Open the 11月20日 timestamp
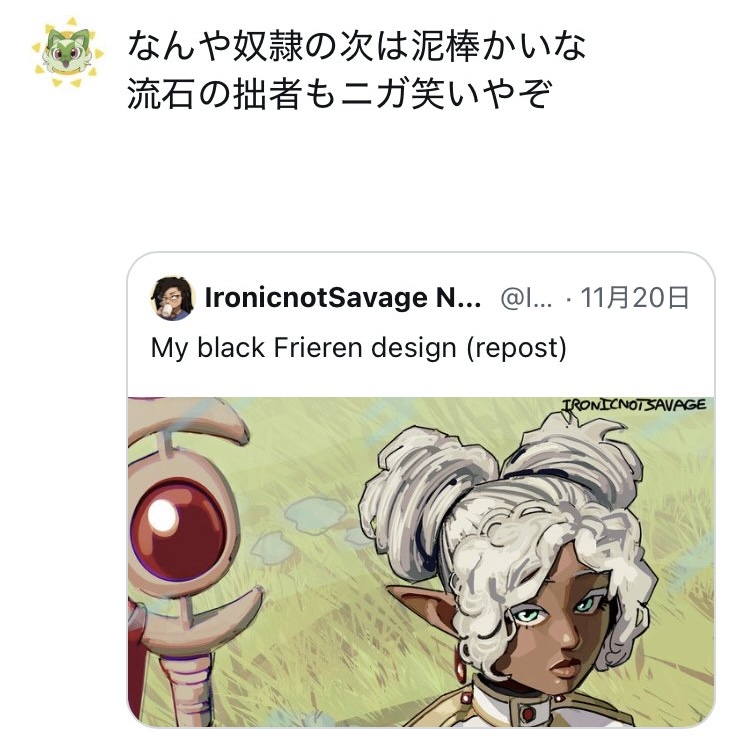Screen dimensions: 750x743 (634, 298)
